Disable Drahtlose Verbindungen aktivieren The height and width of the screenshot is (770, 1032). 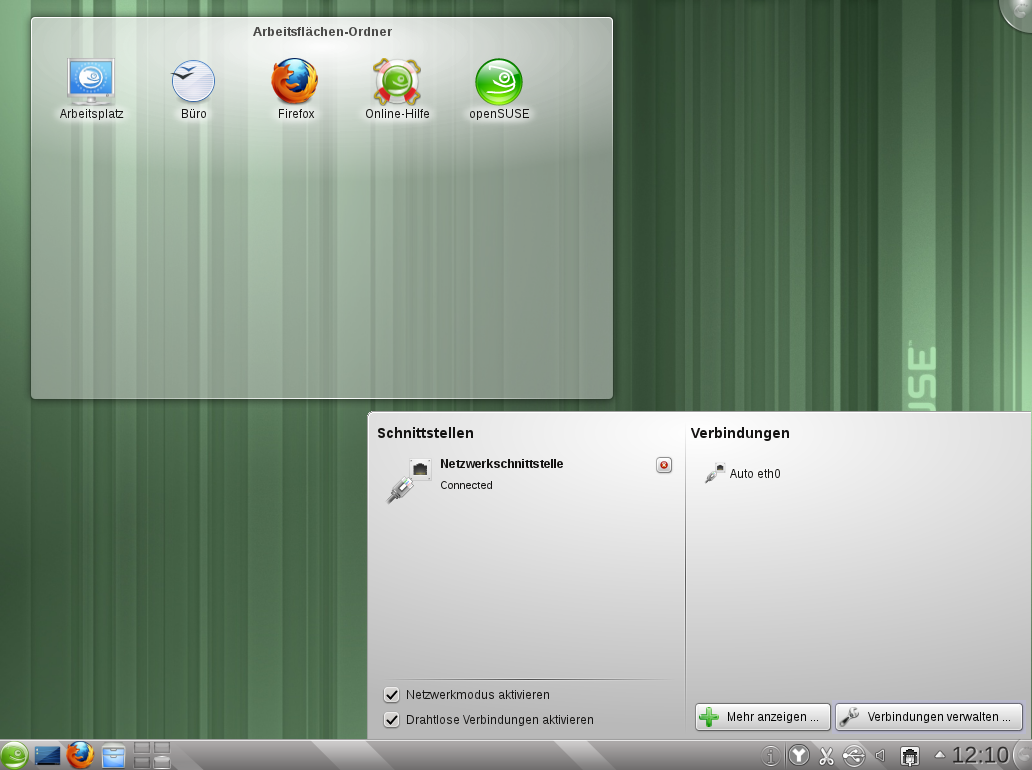[391, 719]
